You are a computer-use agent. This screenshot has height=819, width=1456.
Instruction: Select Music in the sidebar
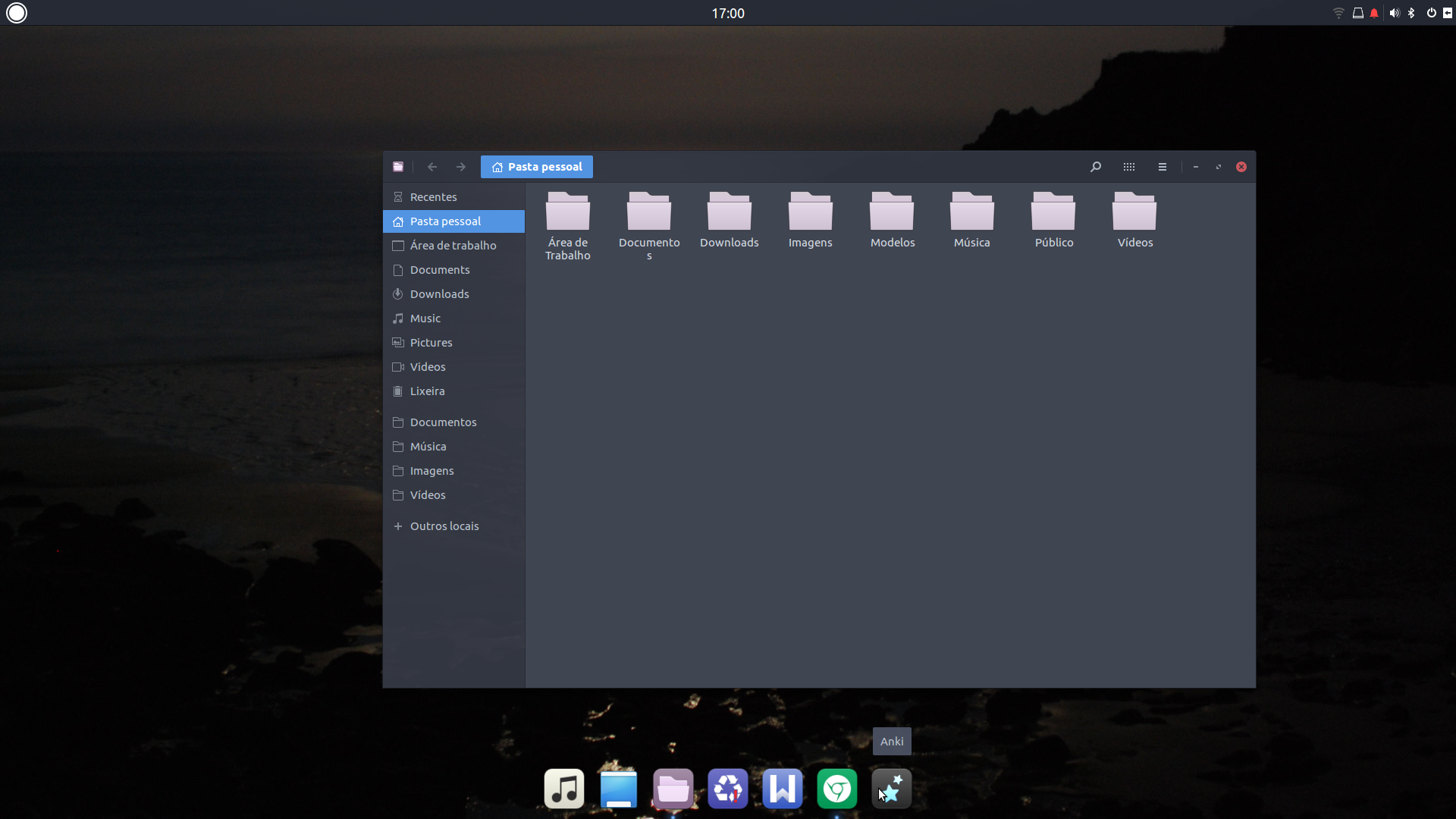click(453, 318)
